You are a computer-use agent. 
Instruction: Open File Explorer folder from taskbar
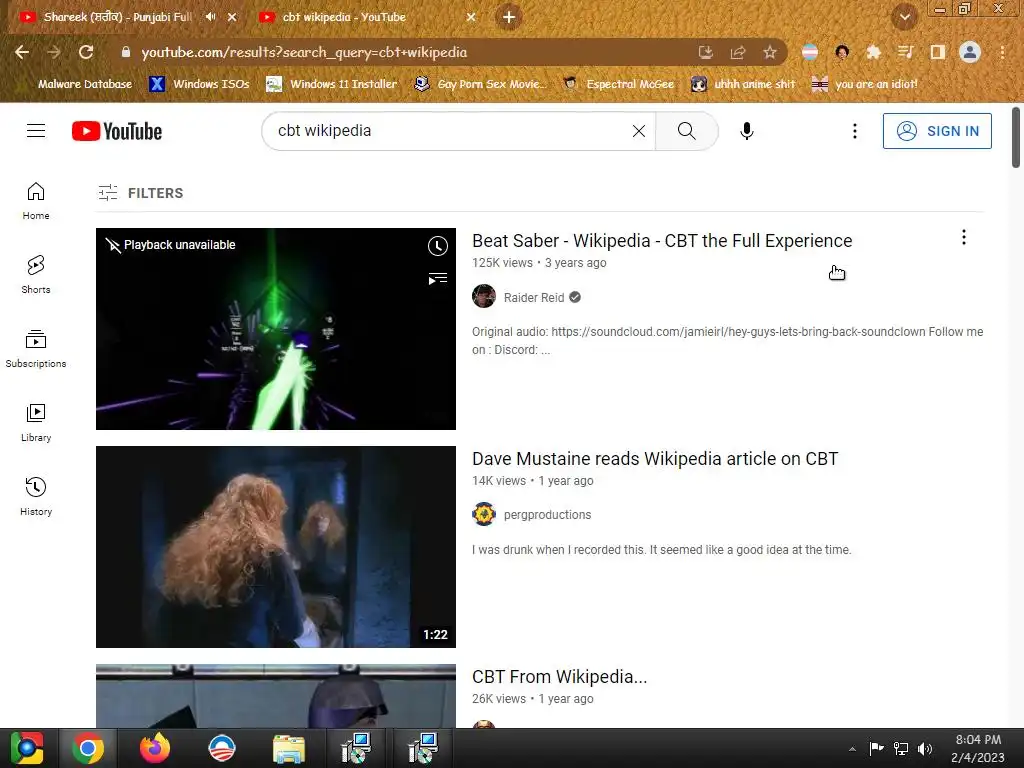point(289,748)
